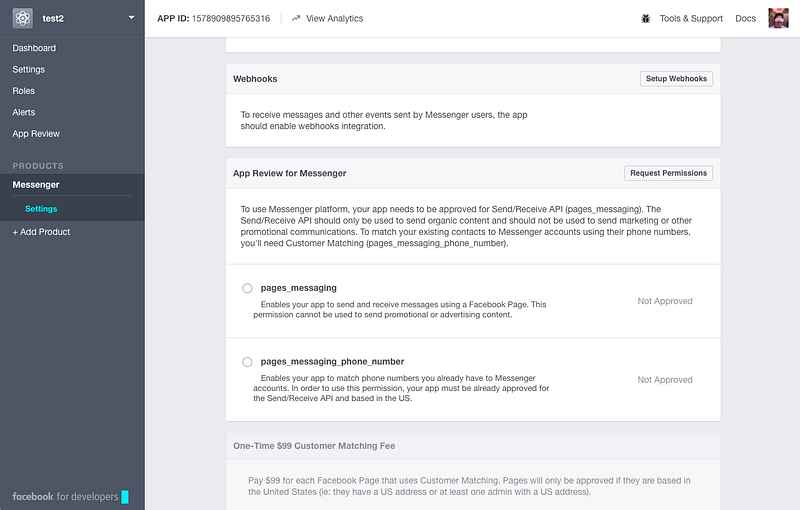Open Messenger's Settings sub-item

point(41,209)
